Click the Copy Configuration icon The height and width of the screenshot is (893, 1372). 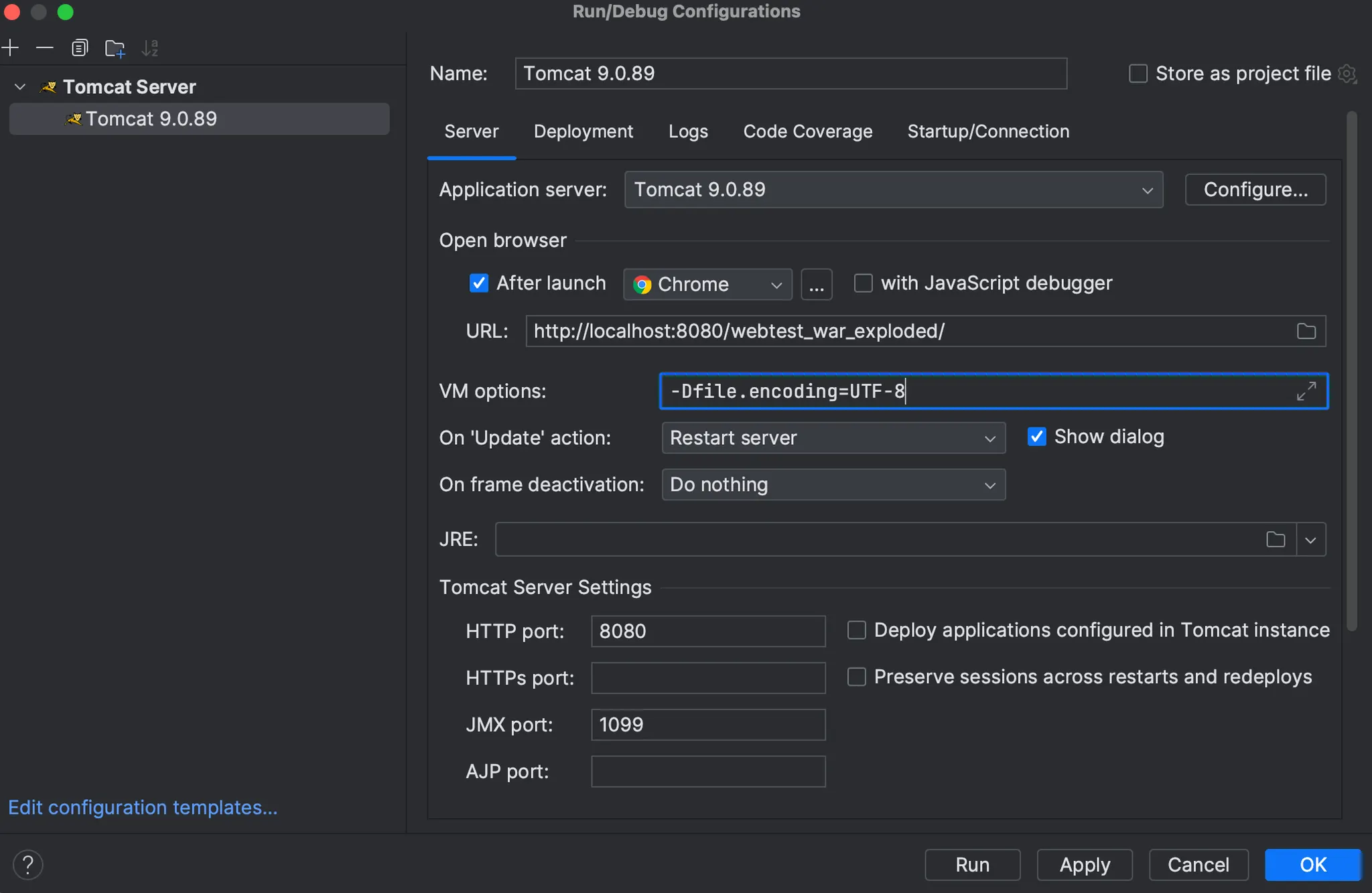[80, 48]
